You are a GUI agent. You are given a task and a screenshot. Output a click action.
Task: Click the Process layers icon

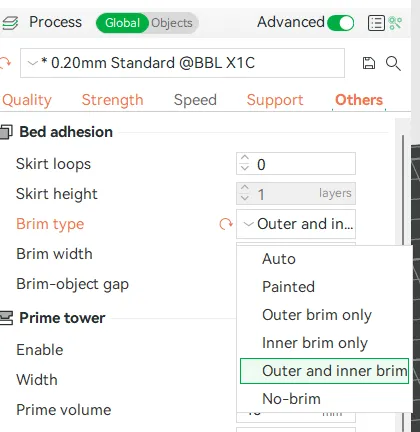click(x=10, y=23)
